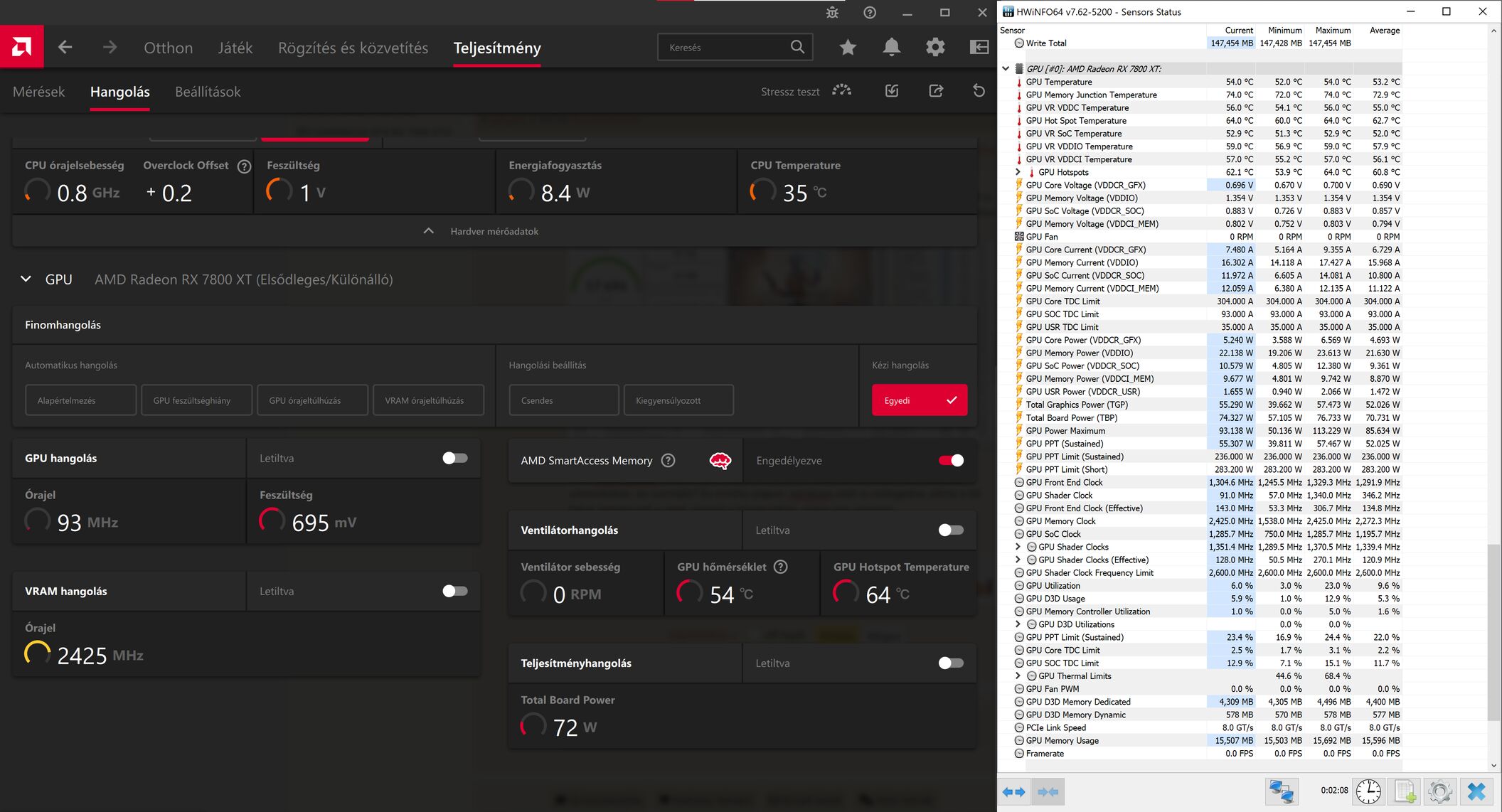1502x812 pixels.
Task: Click the GPU órajeltúlhúzás button
Action: [313, 400]
